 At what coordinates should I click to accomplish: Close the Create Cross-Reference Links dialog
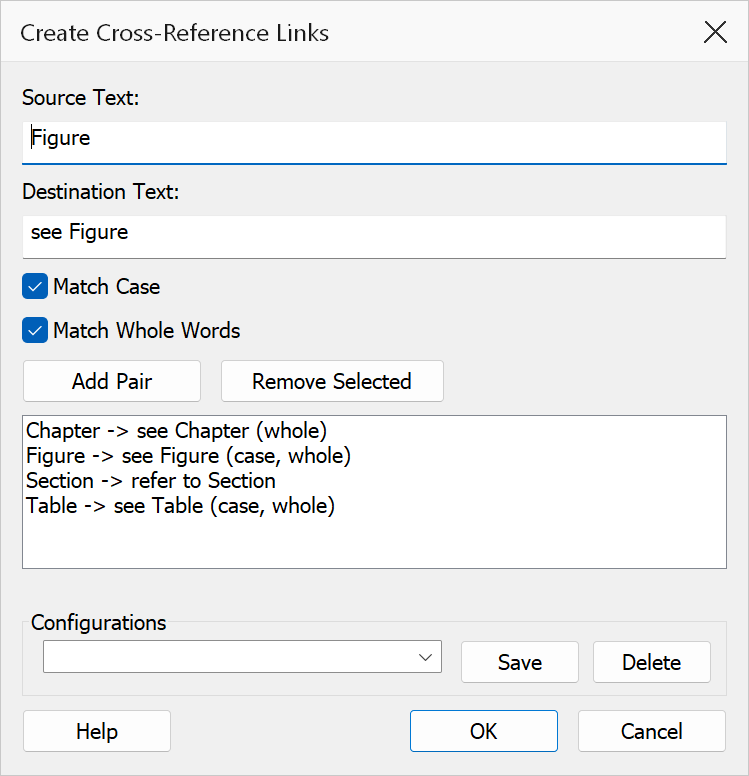(x=715, y=33)
